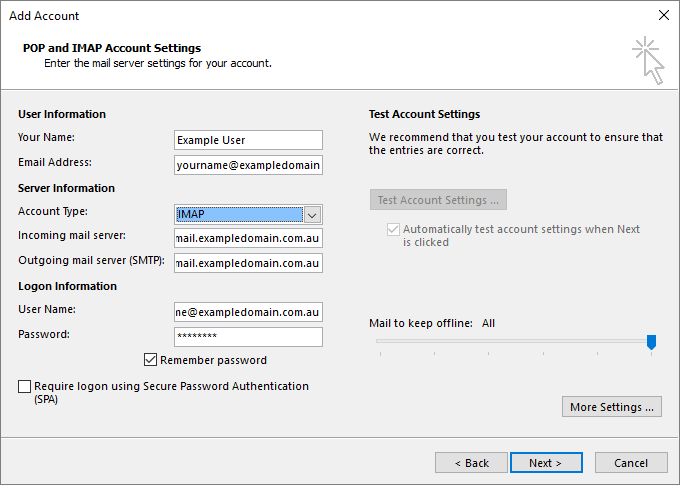Image resolution: width=680 pixels, height=485 pixels.
Task: Cancel the account setup
Action: click(631, 463)
